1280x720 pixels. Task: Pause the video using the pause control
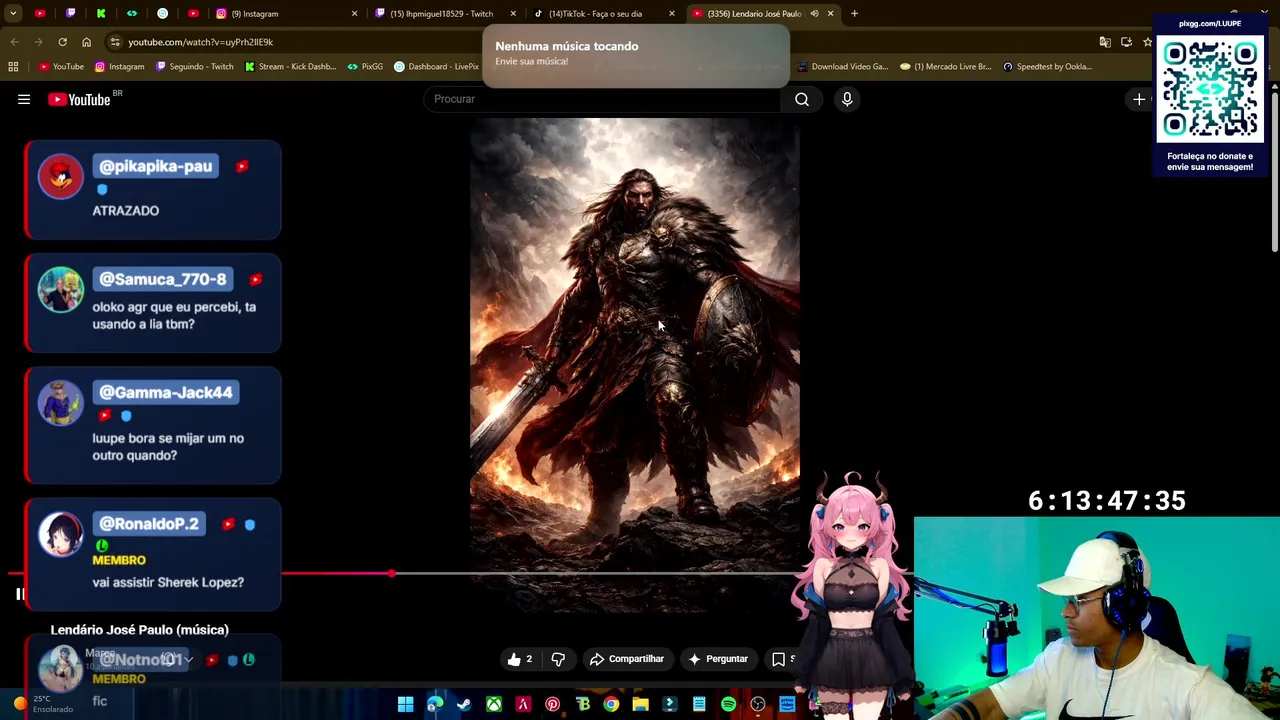[19, 594]
